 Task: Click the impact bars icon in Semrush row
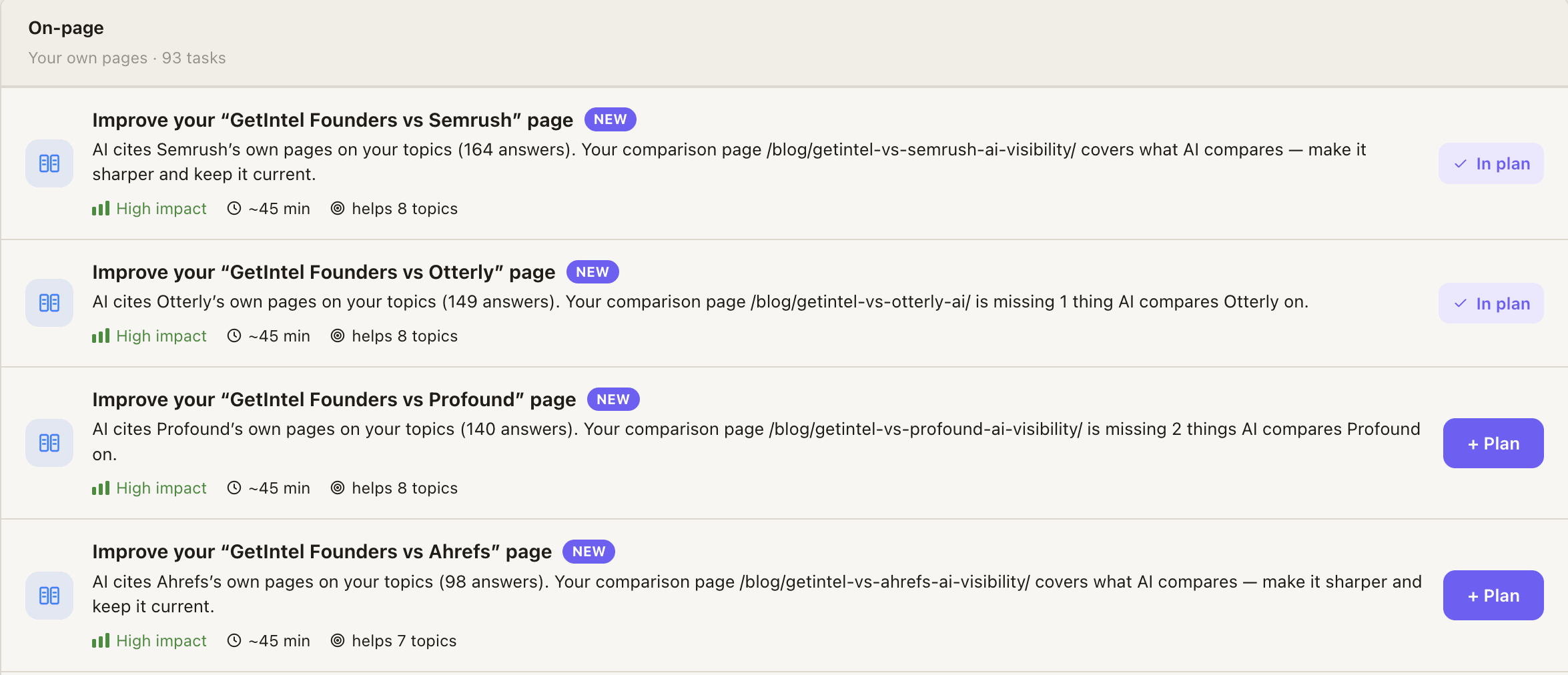(x=101, y=209)
